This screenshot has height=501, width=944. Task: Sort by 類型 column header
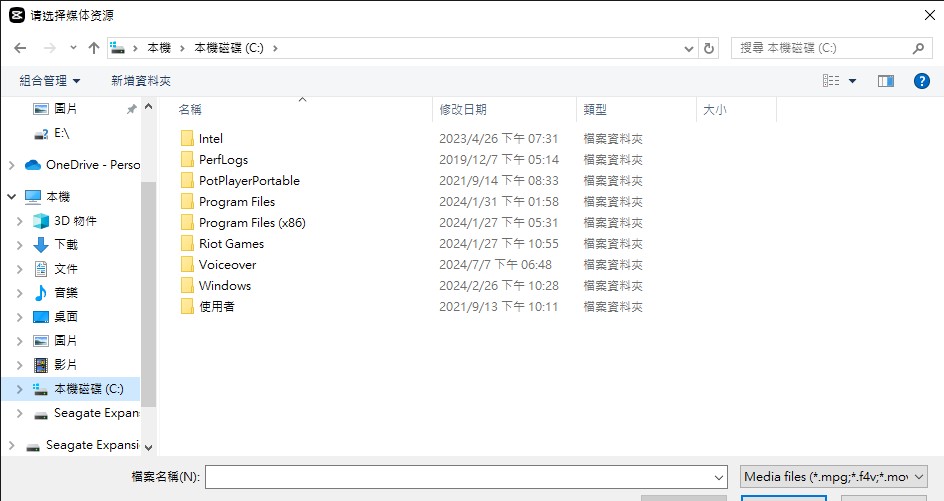(595, 110)
